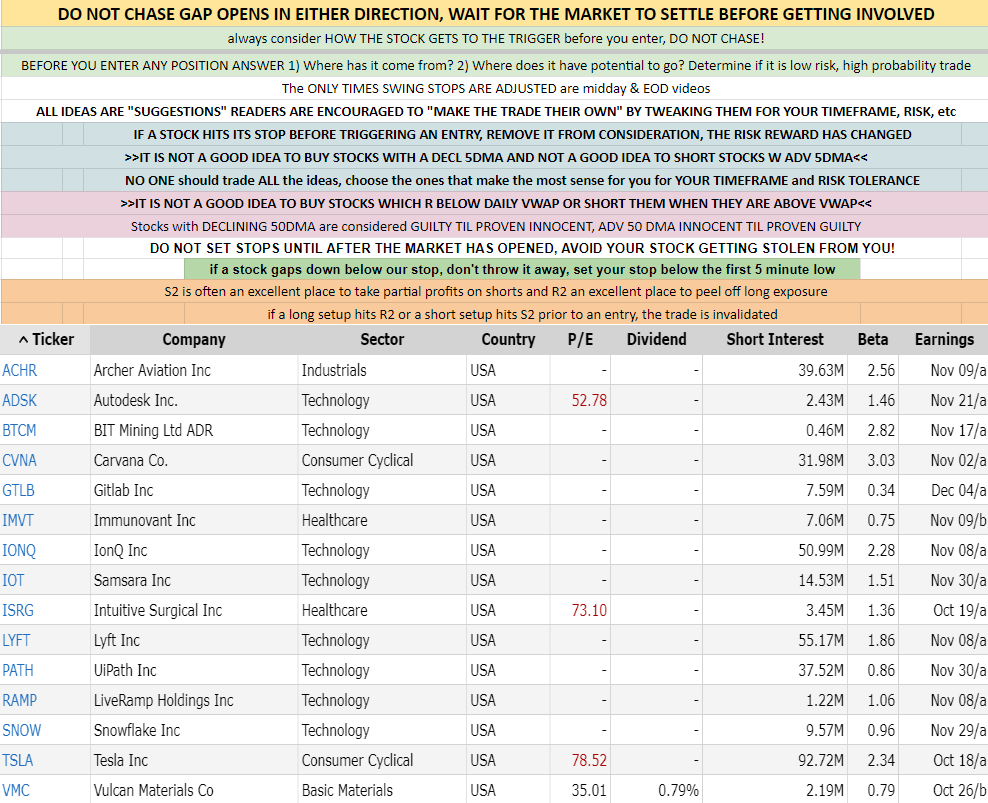Click the 2.82 beta value for BIT Mining
The image size is (988, 803).
[x=881, y=430]
